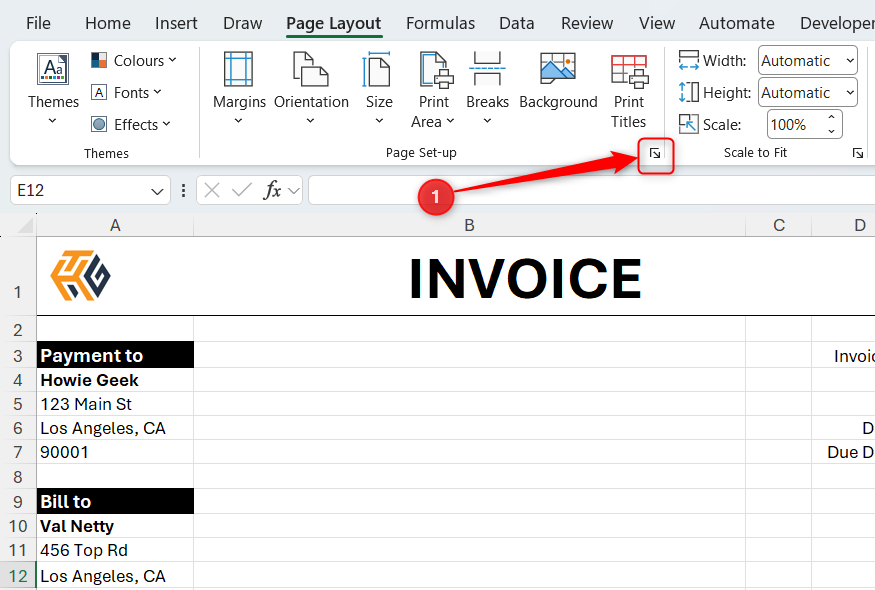The image size is (875, 590).
Task: Open the Fonts theme dropdown
Action: coord(127,92)
